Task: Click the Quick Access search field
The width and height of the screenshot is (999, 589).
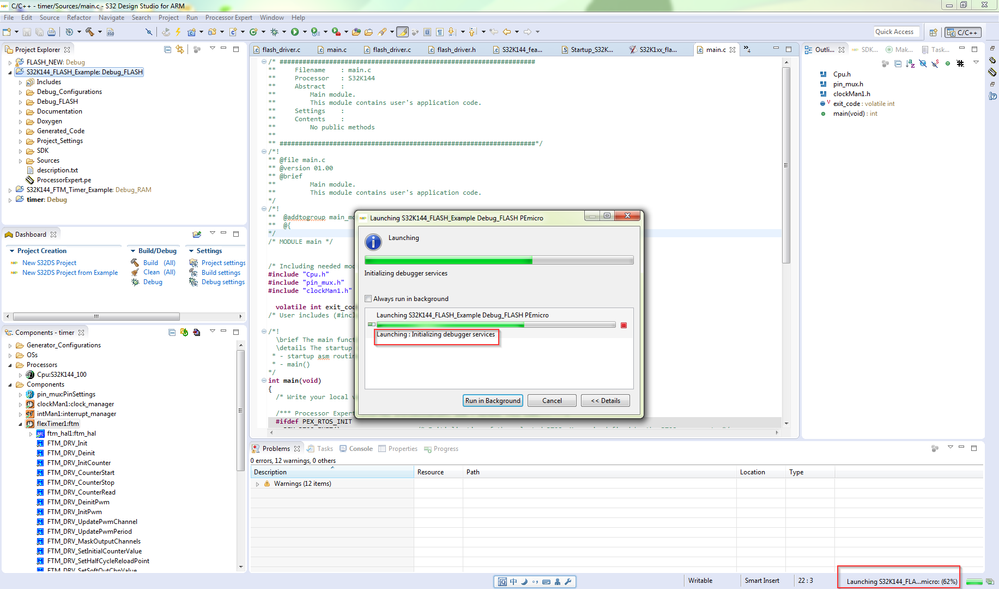Action: 895,32
